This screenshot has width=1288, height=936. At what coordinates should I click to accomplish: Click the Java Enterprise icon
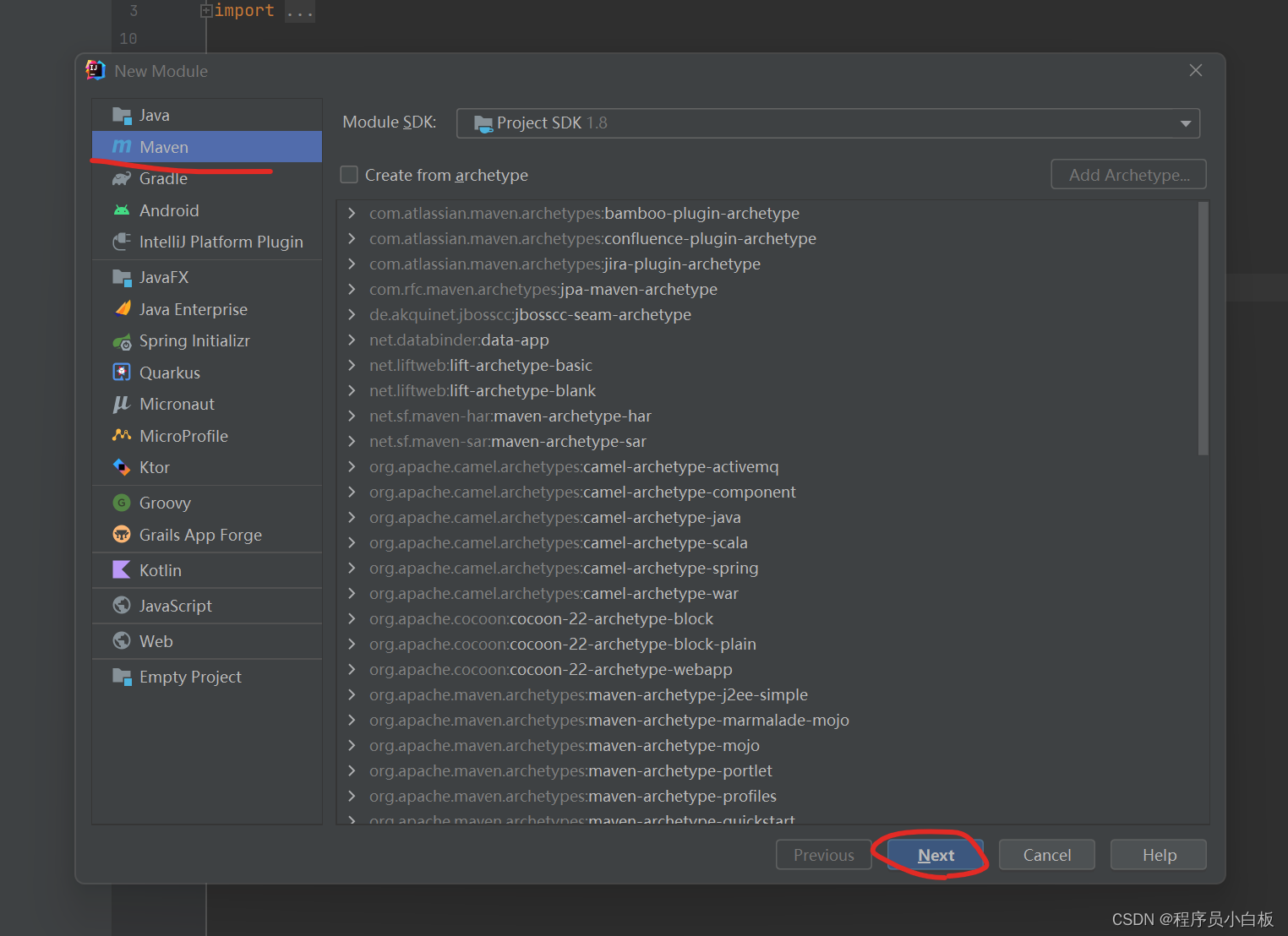[122, 309]
